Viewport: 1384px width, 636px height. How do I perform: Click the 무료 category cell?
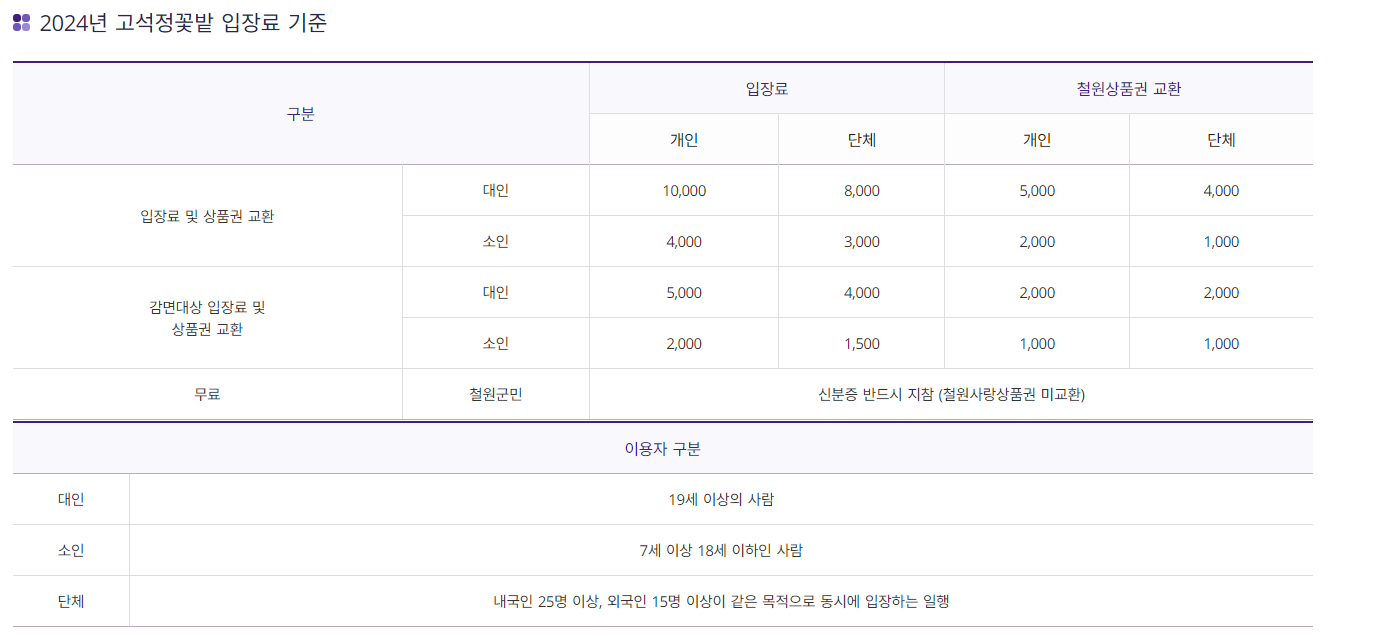click(x=207, y=395)
